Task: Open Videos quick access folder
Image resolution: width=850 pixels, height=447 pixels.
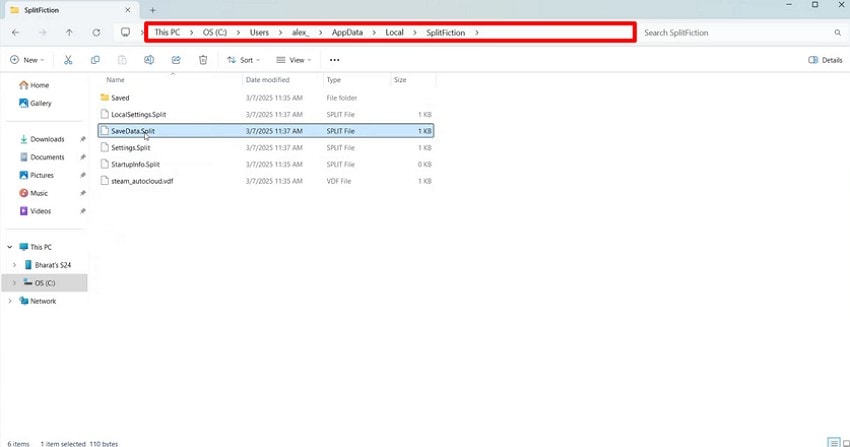Action: coord(35,211)
